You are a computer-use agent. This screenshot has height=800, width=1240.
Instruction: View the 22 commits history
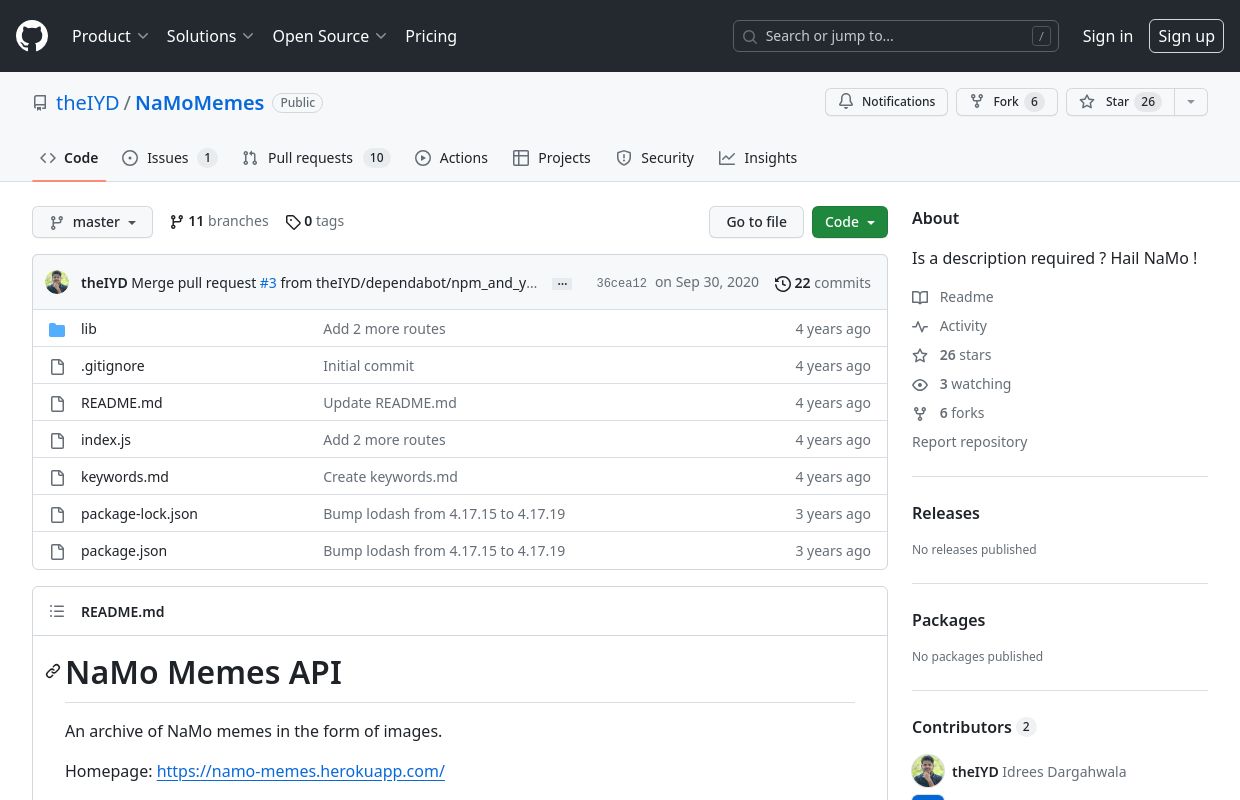click(823, 283)
